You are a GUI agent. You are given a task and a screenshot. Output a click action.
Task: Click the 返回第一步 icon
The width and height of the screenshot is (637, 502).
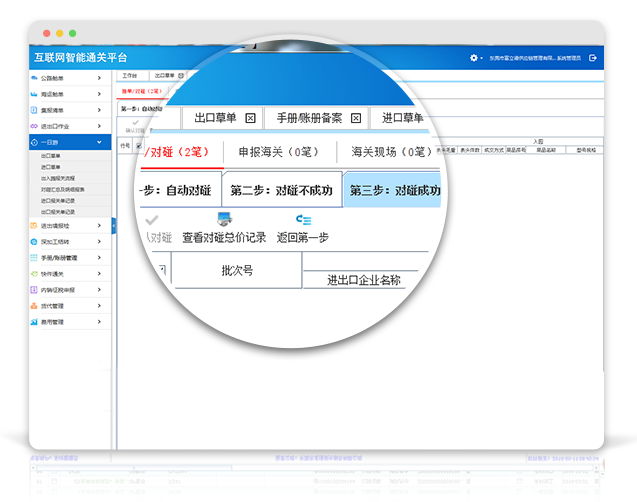click(x=303, y=220)
